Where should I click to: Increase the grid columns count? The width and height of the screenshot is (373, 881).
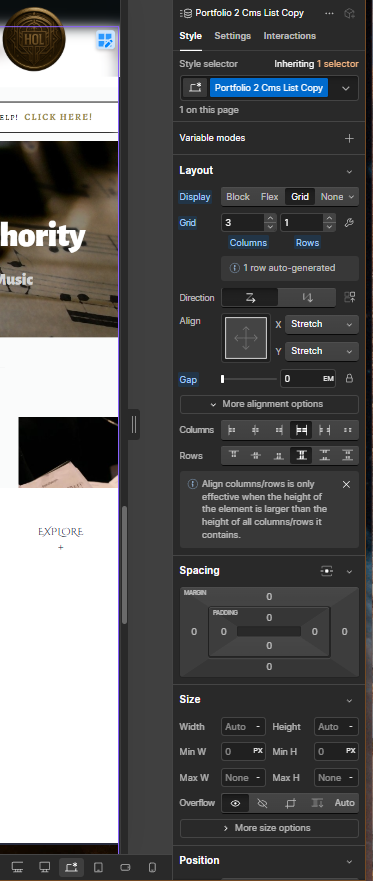click(x=270, y=219)
